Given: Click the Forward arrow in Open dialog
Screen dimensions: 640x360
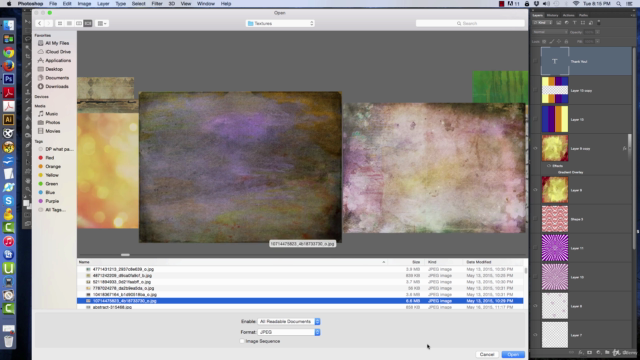Looking at the screenshot, I should (48, 23).
